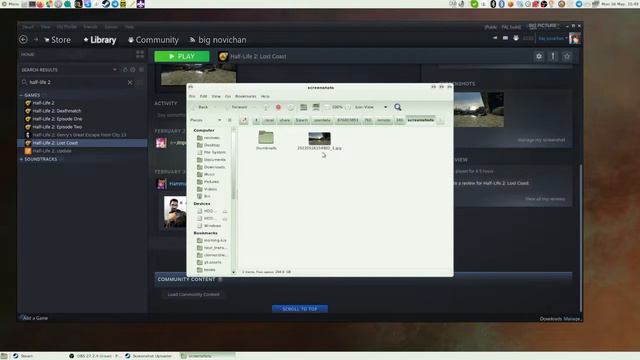Open the thumbnails folder in file manager
Viewport: 640px width, 360px height.
(266, 140)
